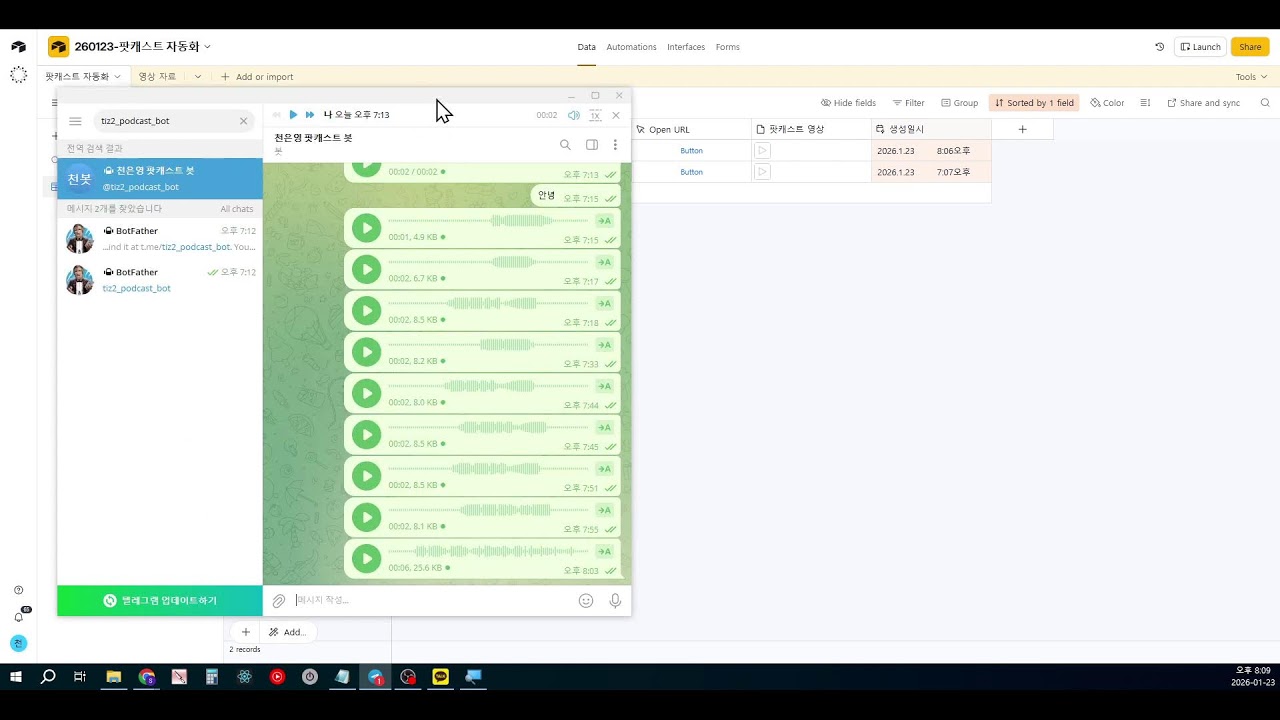Search records with Airtable magnifier icon

(1265, 103)
